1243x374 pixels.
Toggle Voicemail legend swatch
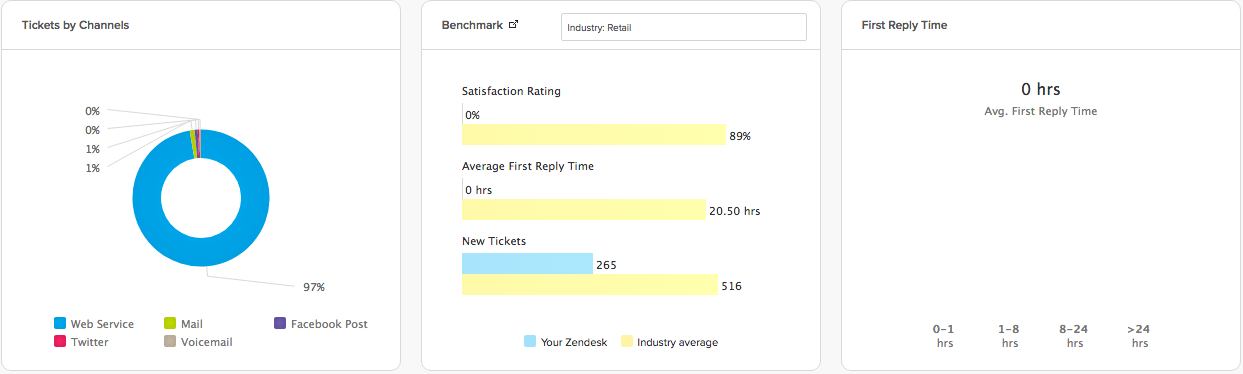[x=170, y=342]
